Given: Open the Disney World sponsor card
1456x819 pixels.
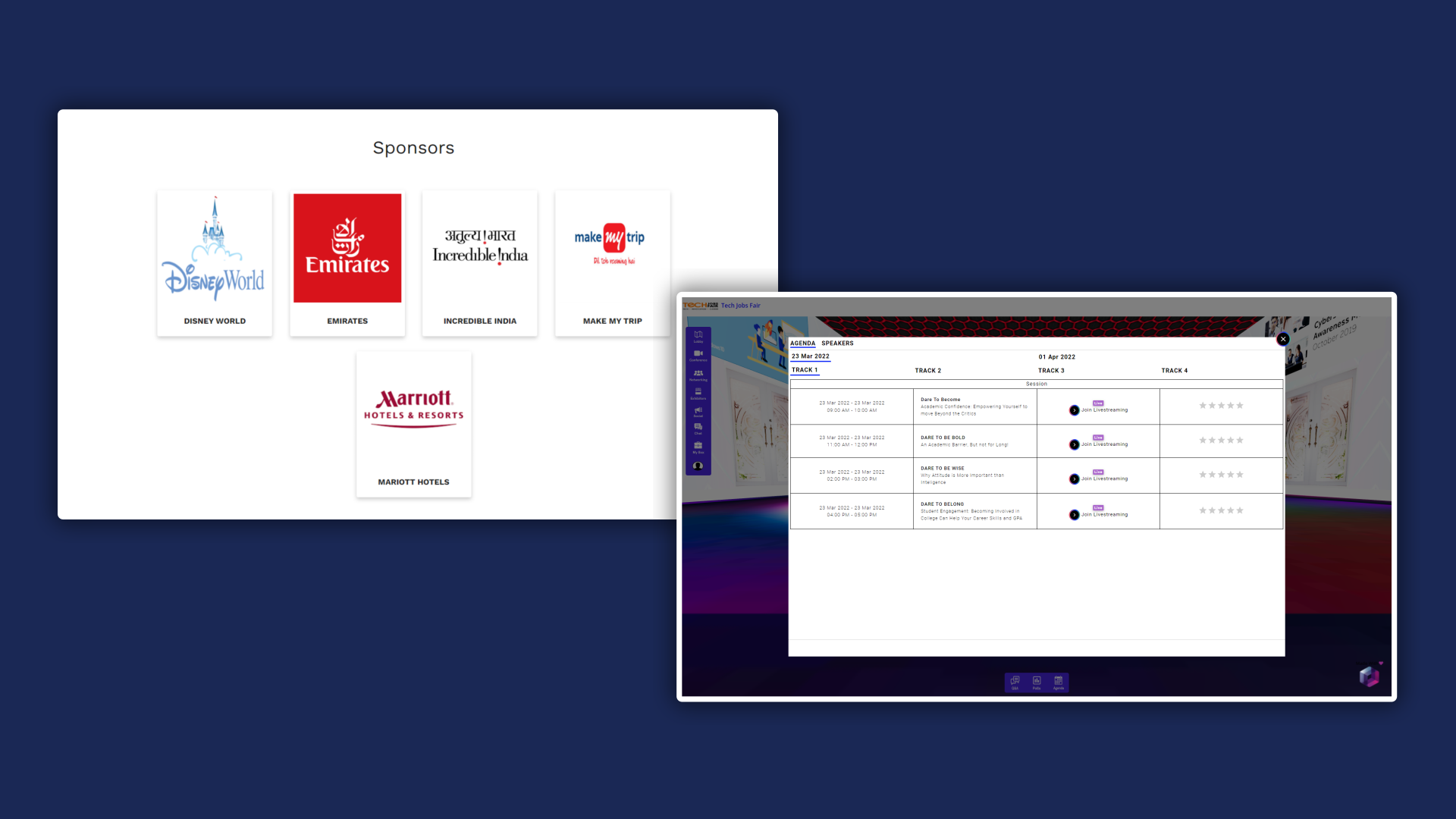Looking at the screenshot, I should [215, 263].
